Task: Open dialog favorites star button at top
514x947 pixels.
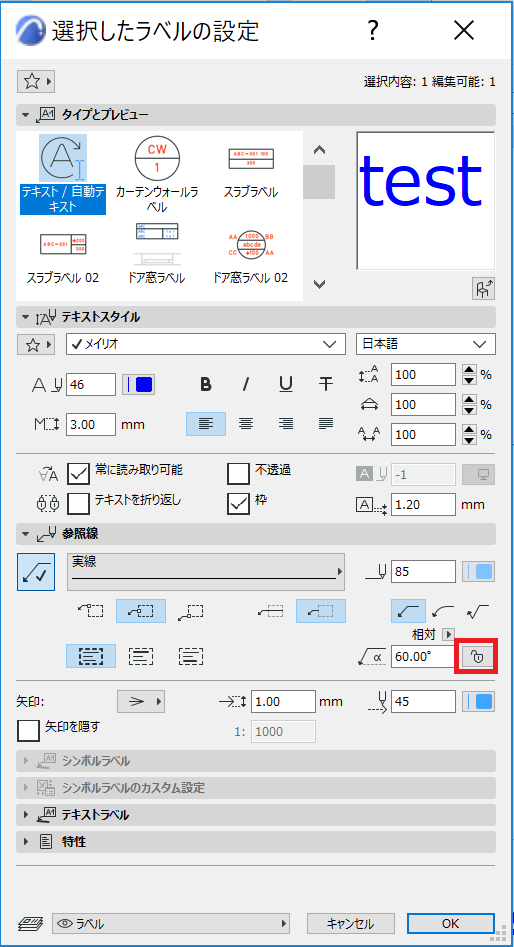Action: (36, 81)
